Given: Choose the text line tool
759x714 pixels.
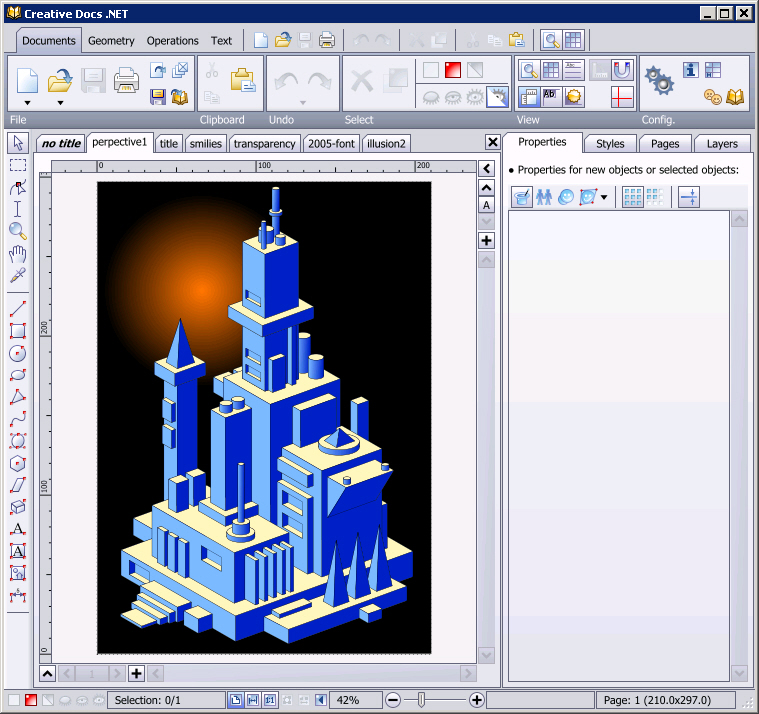Looking at the screenshot, I should (18, 529).
